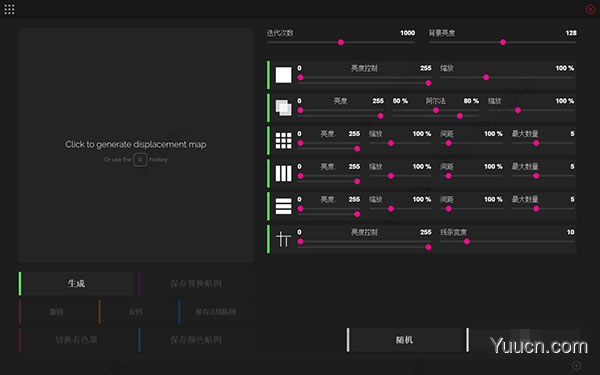This screenshot has height=375, width=600.
Task: Click the 生成 generate button
Action: point(76,284)
